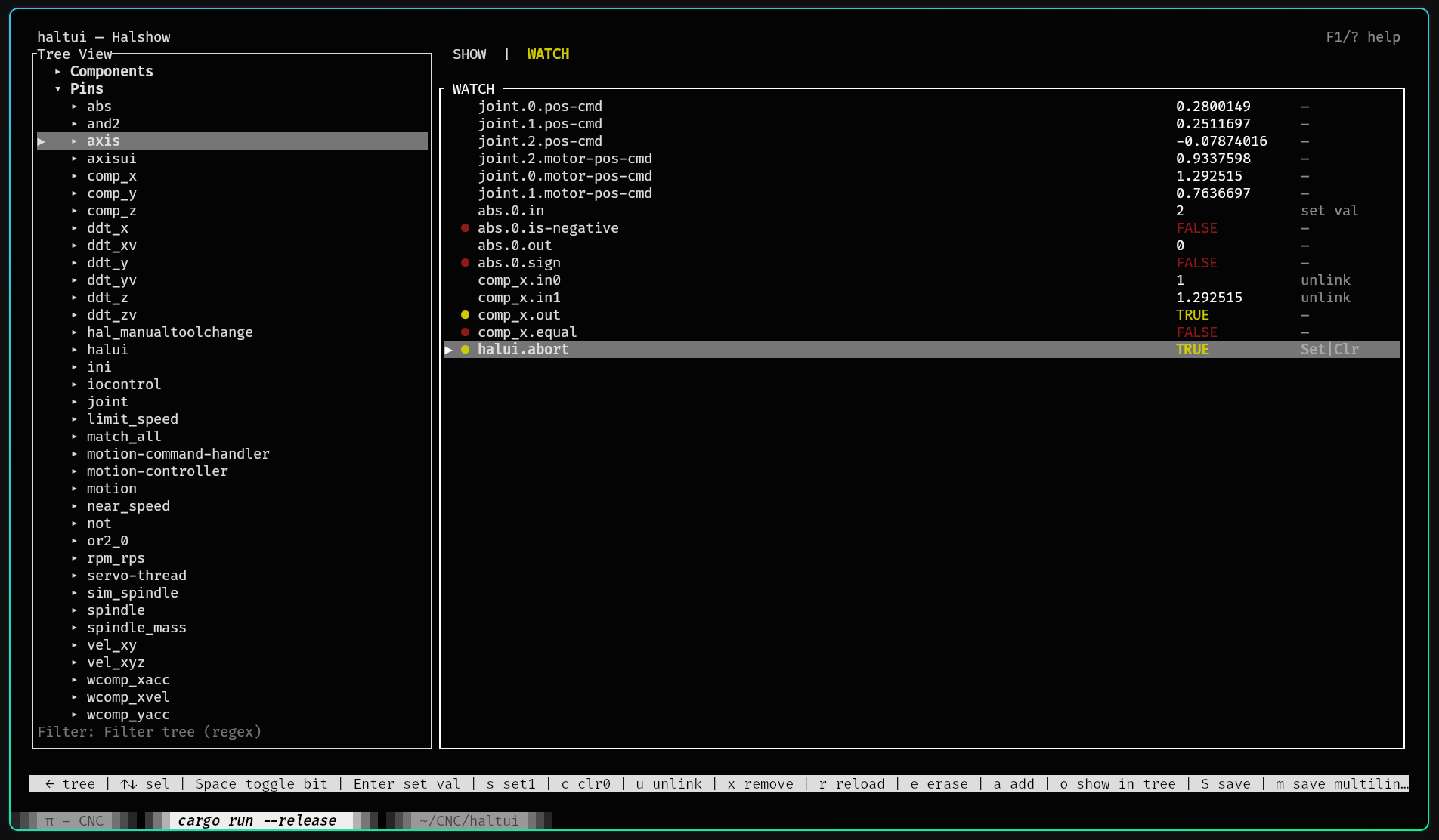Toggle the comp_x.out yellow indicator
This screenshot has width=1439, height=840.
pos(465,315)
